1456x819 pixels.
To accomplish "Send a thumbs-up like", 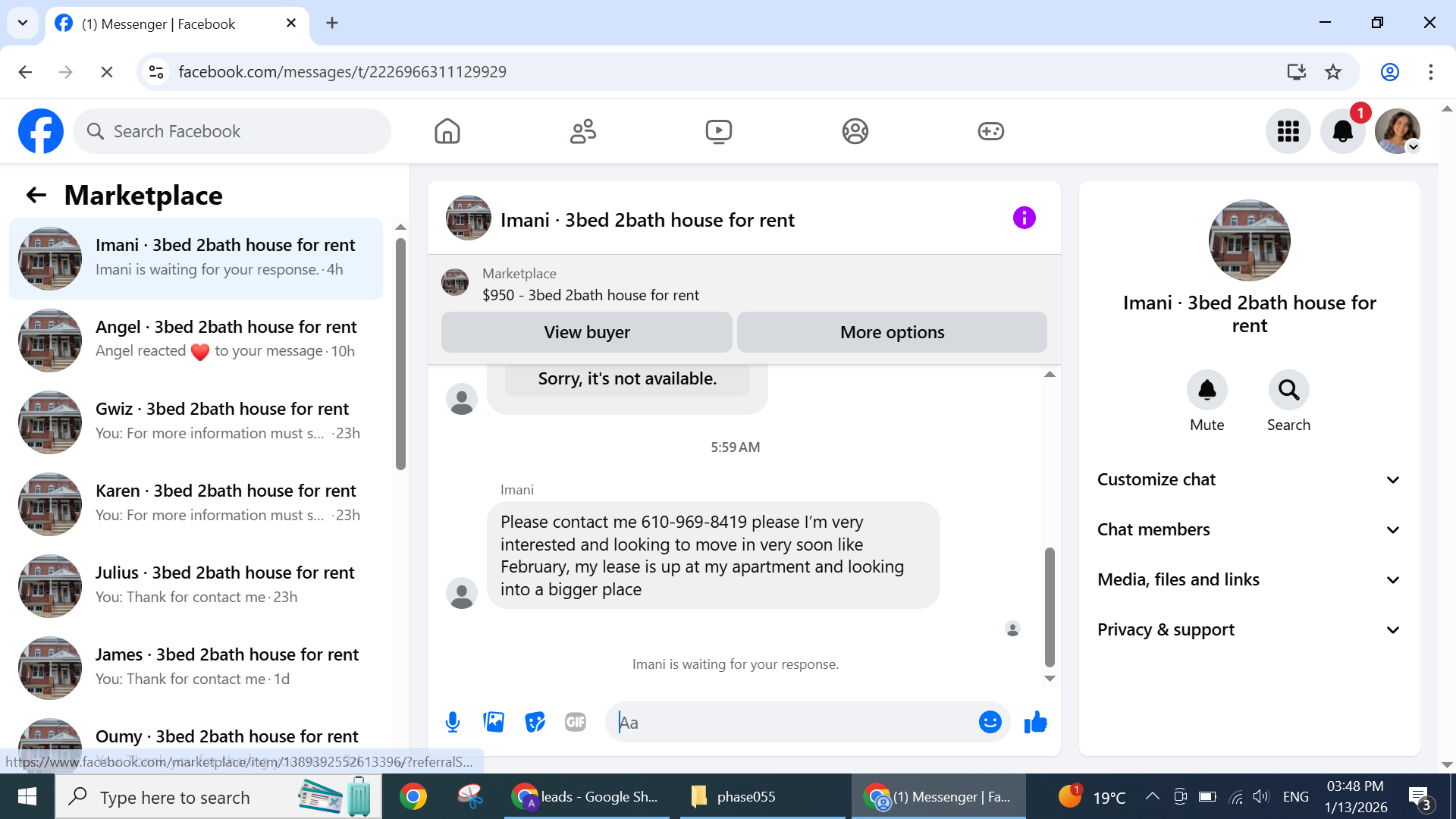I will click(x=1035, y=722).
